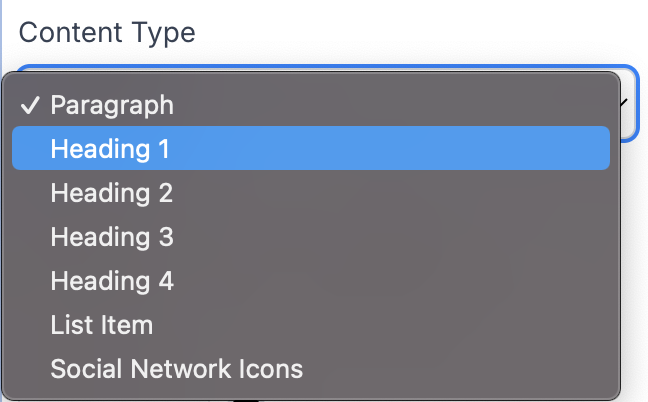Image resolution: width=648 pixels, height=402 pixels.
Task: Keep the currently checked Paragraph type
Action: click(x=112, y=105)
